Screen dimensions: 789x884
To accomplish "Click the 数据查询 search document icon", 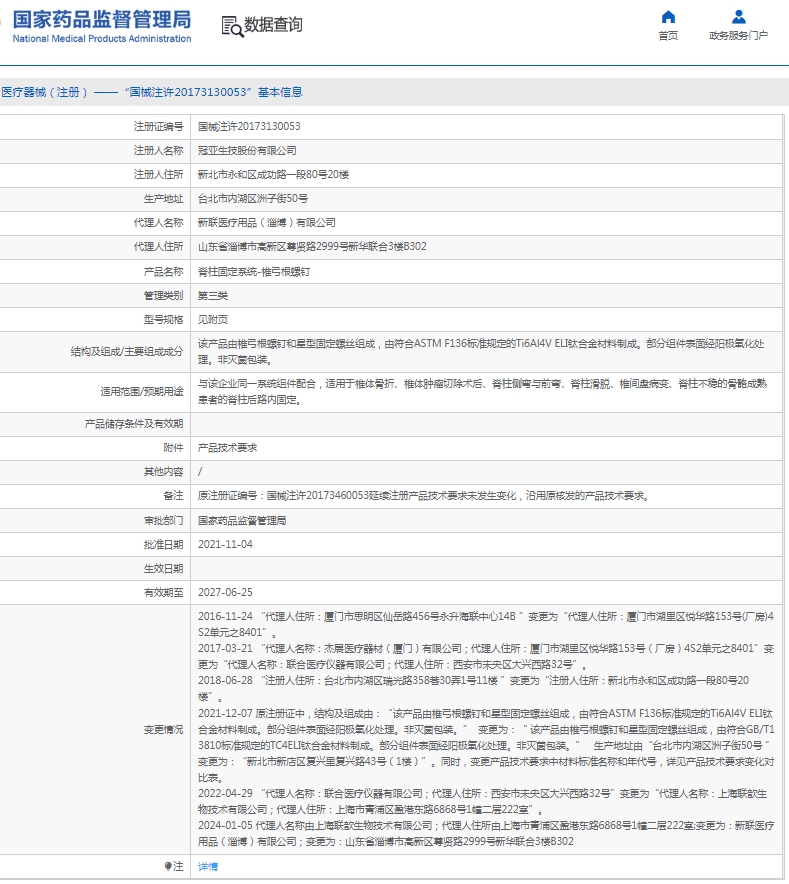I will pos(232,26).
